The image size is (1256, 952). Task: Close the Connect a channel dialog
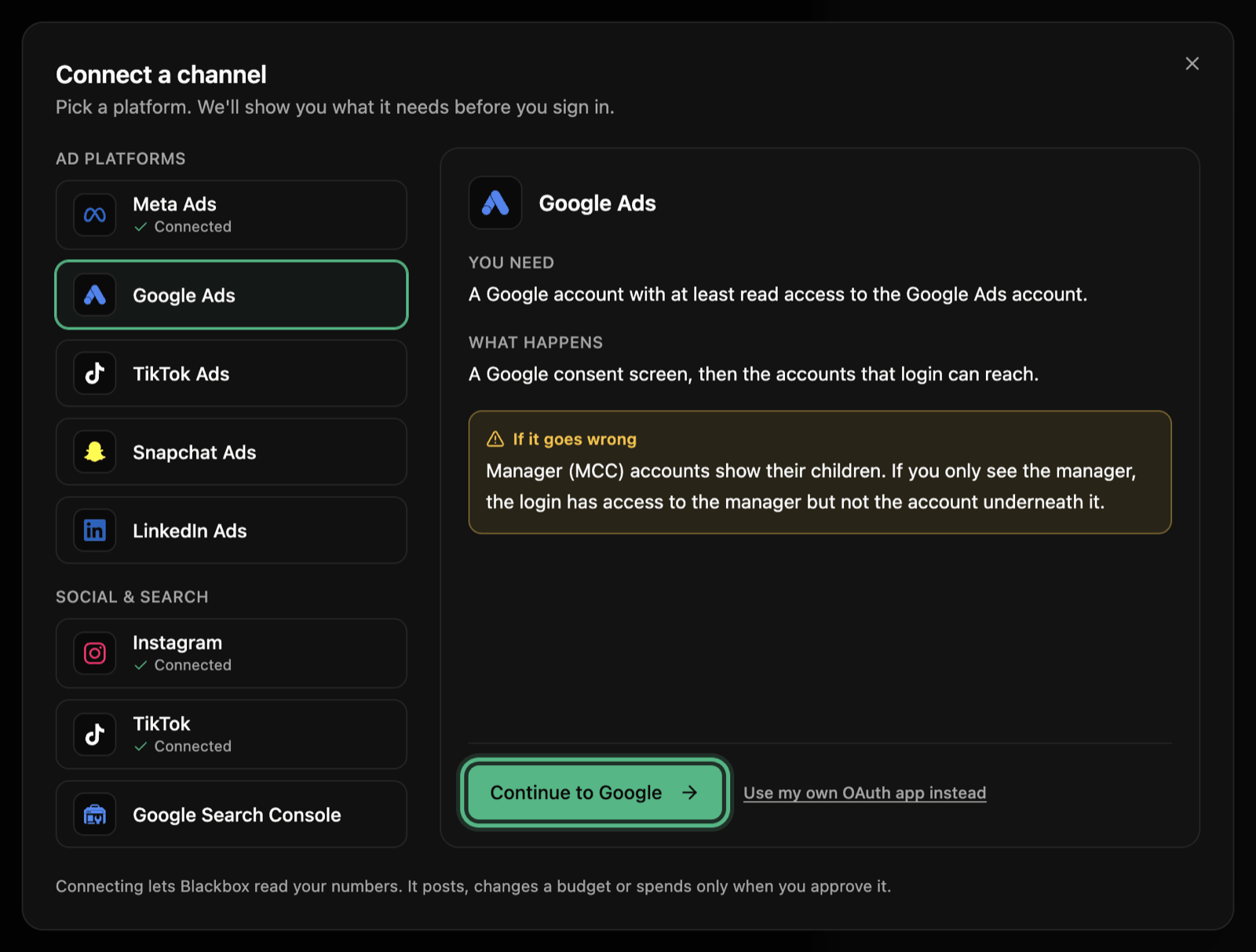point(1192,64)
